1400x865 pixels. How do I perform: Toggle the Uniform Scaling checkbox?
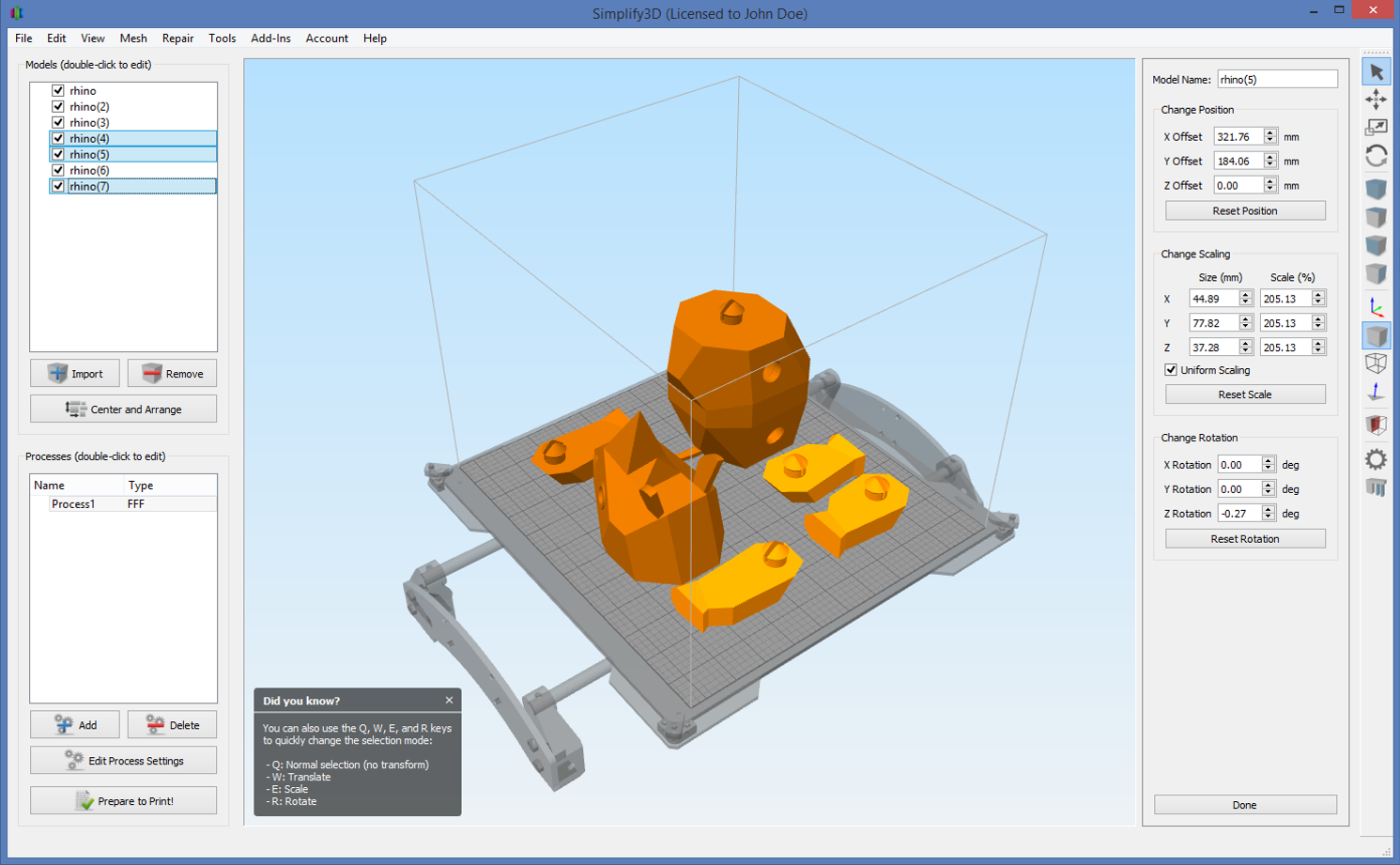[x=1171, y=370]
